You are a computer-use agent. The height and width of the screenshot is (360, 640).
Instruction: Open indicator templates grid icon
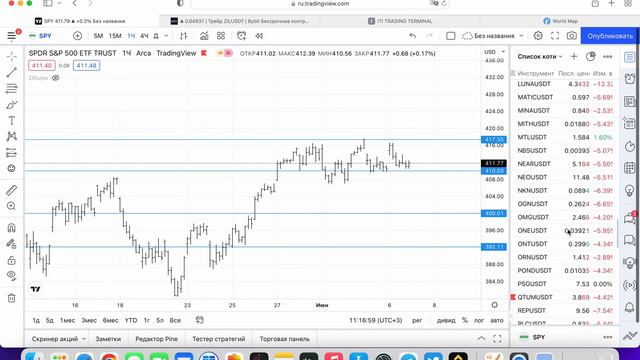pyautogui.click(x=221, y=36)
